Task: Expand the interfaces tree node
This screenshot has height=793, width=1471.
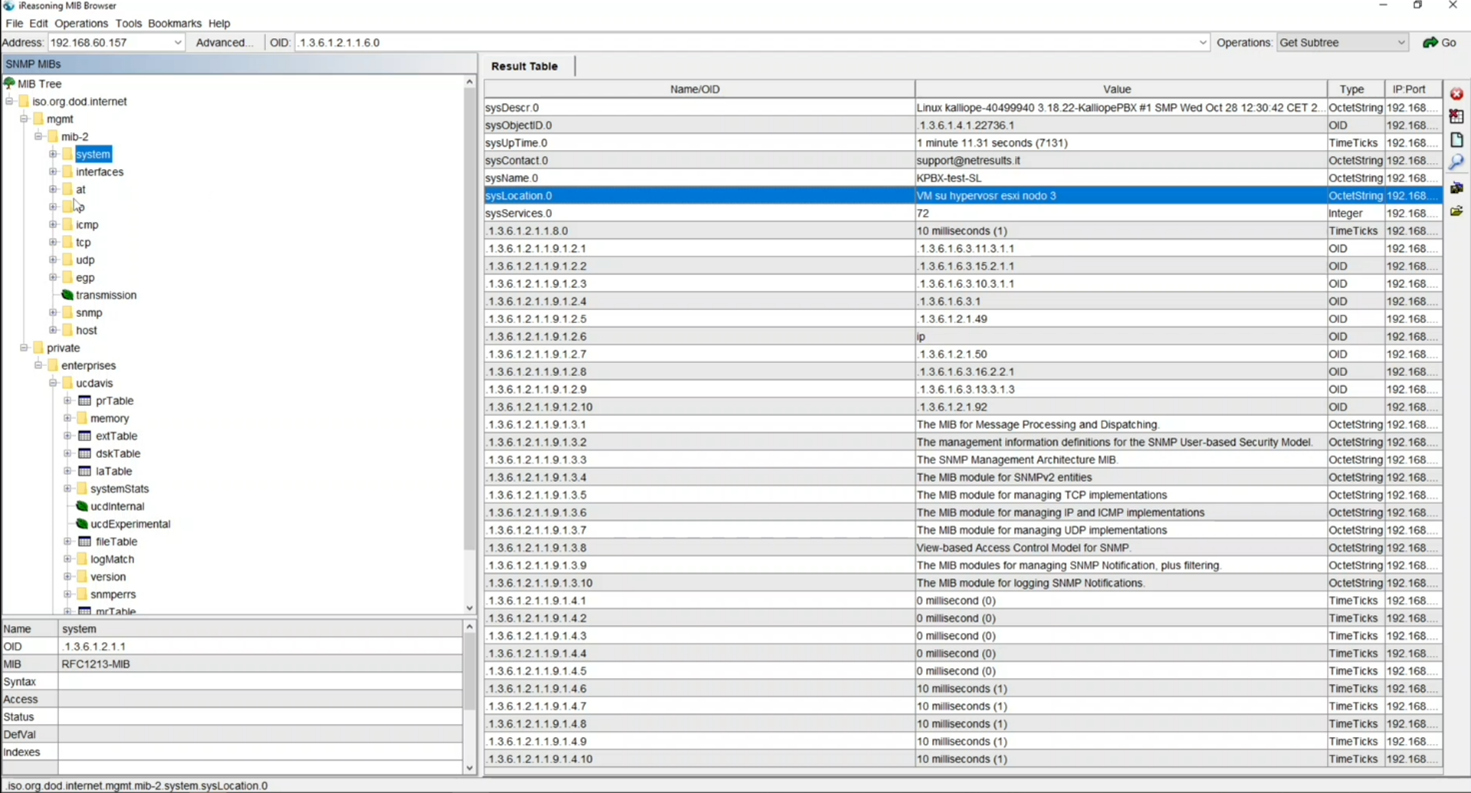Action: pos(53,172)
